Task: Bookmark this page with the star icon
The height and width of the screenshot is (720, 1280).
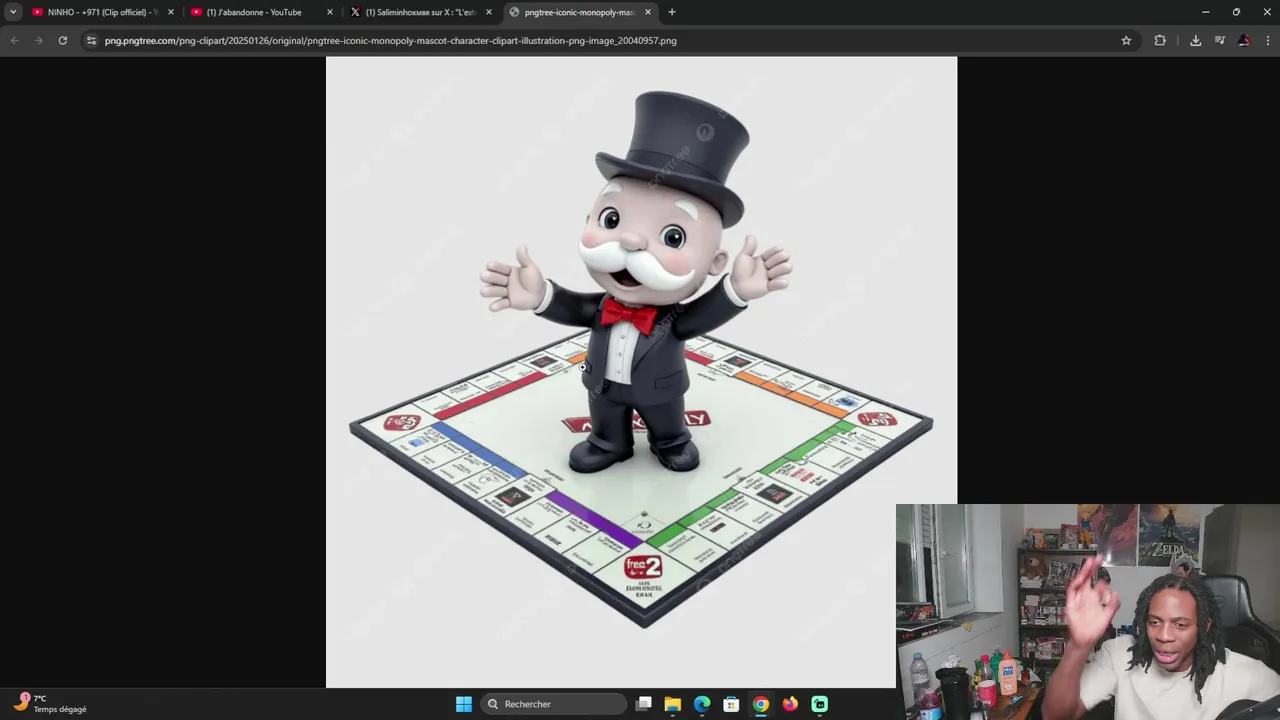Action: click(1126, 40)
